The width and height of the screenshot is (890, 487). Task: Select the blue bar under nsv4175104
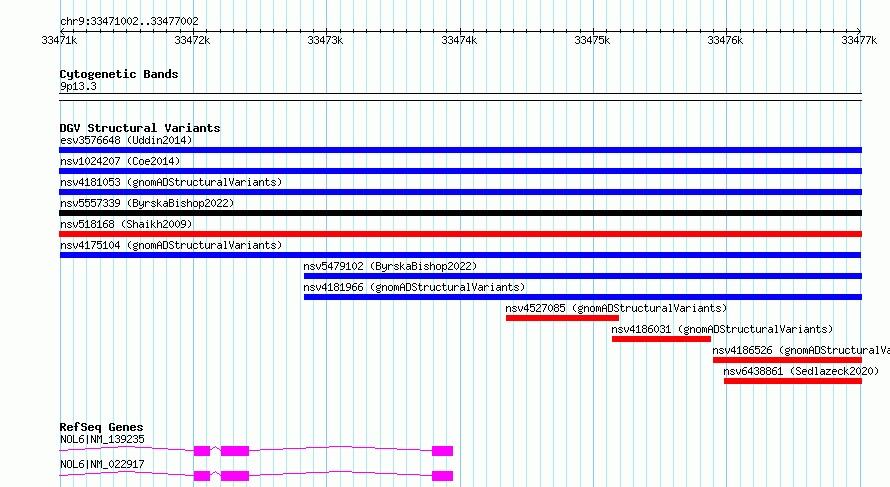(x=460, y=255)
